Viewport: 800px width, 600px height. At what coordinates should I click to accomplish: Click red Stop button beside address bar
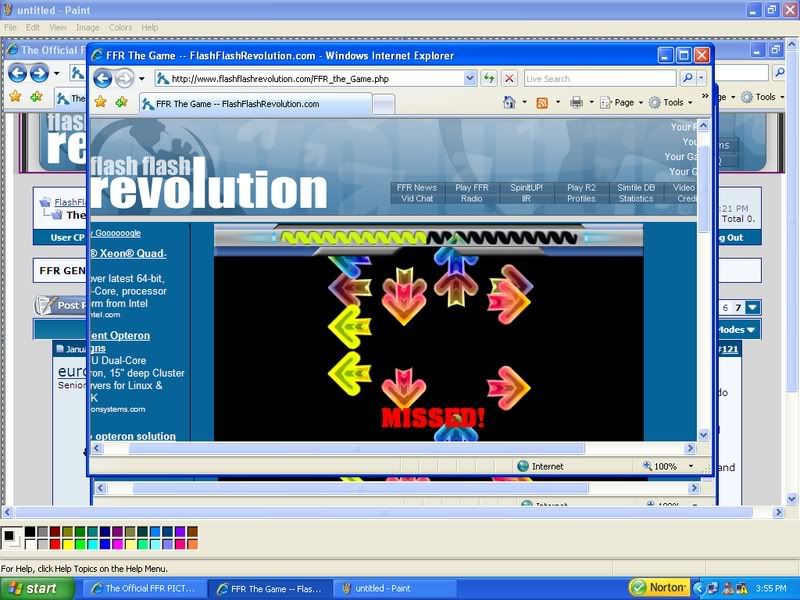pyautogui.click(x=509, y=78)
